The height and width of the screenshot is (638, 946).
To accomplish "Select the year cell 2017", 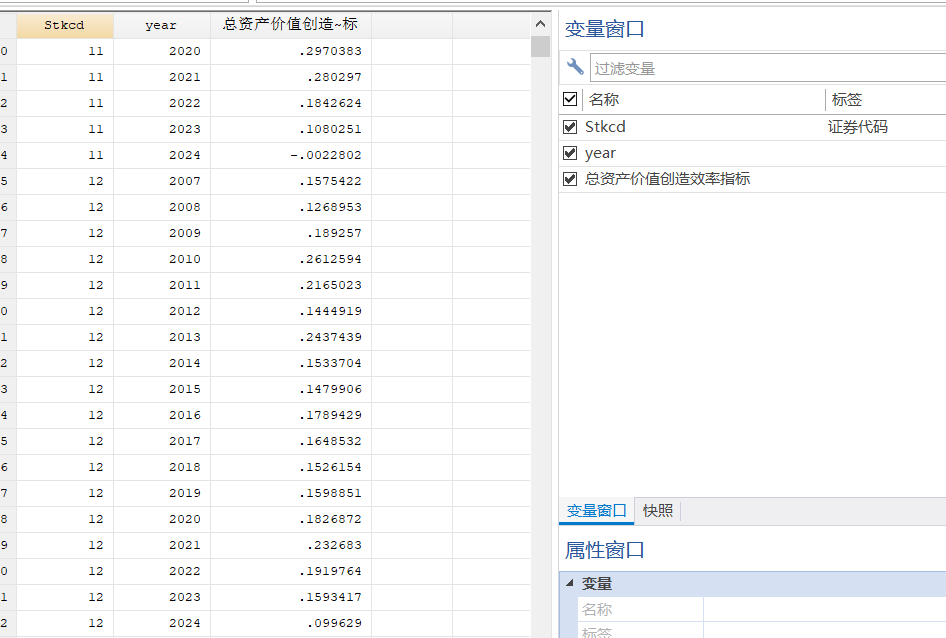I will click(x=162, y=441).
